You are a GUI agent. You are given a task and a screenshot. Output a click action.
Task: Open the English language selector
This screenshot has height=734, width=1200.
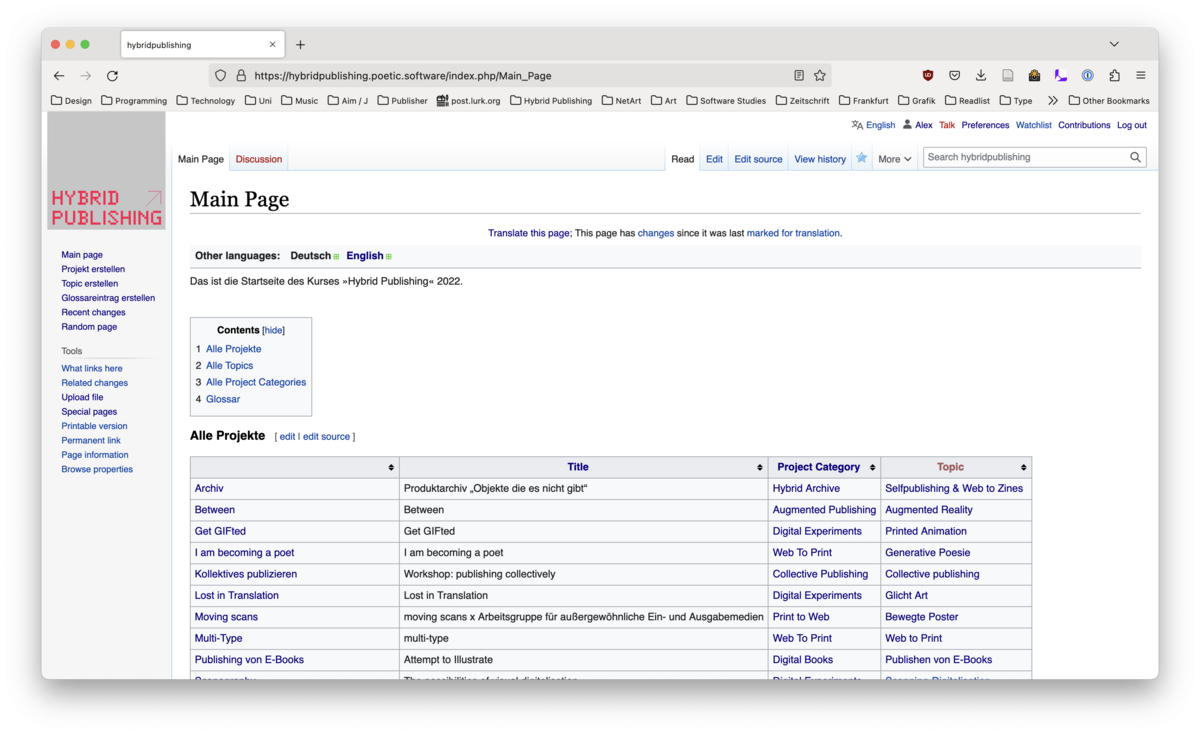click(x=873, y=125)
